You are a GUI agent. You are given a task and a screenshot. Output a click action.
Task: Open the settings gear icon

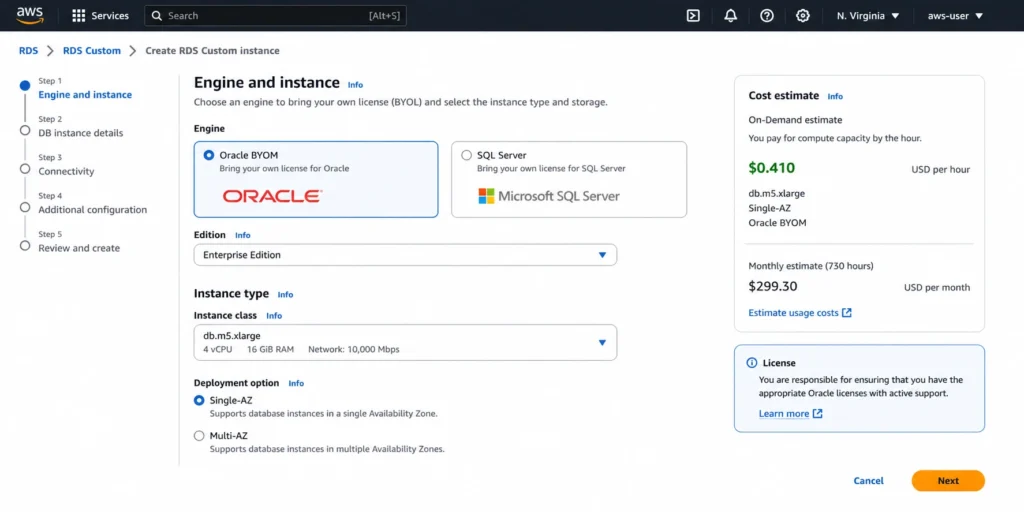pyautogui.click(x=803, y=16)
